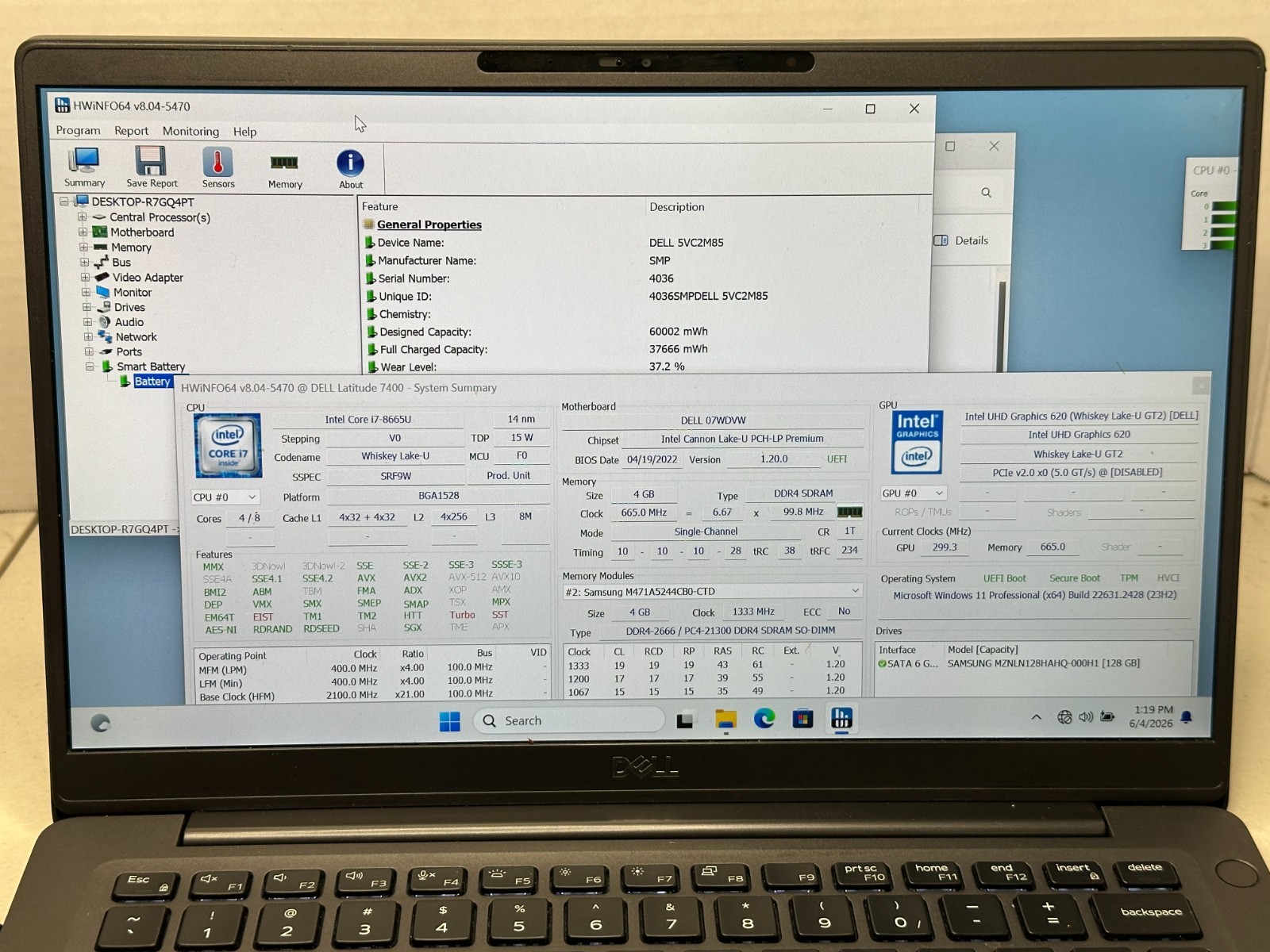Screen dimensions: 1270x952
Task: Open the network tray icon
Action: pos(1064,717)
